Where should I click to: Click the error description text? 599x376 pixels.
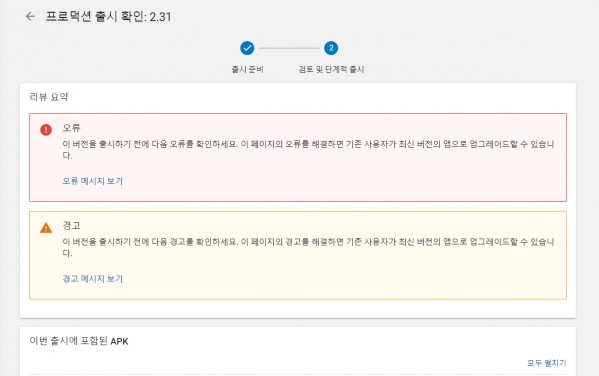pyautogui.click(x=308, y=150)
